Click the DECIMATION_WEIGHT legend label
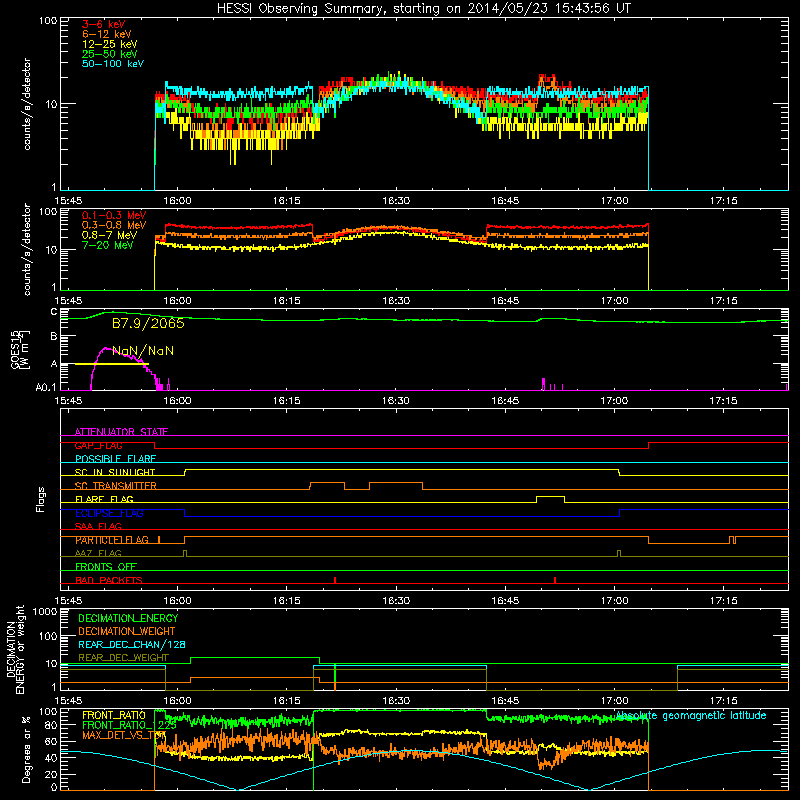The height and width of the screenshot is (800, 800). pos(127,632)
